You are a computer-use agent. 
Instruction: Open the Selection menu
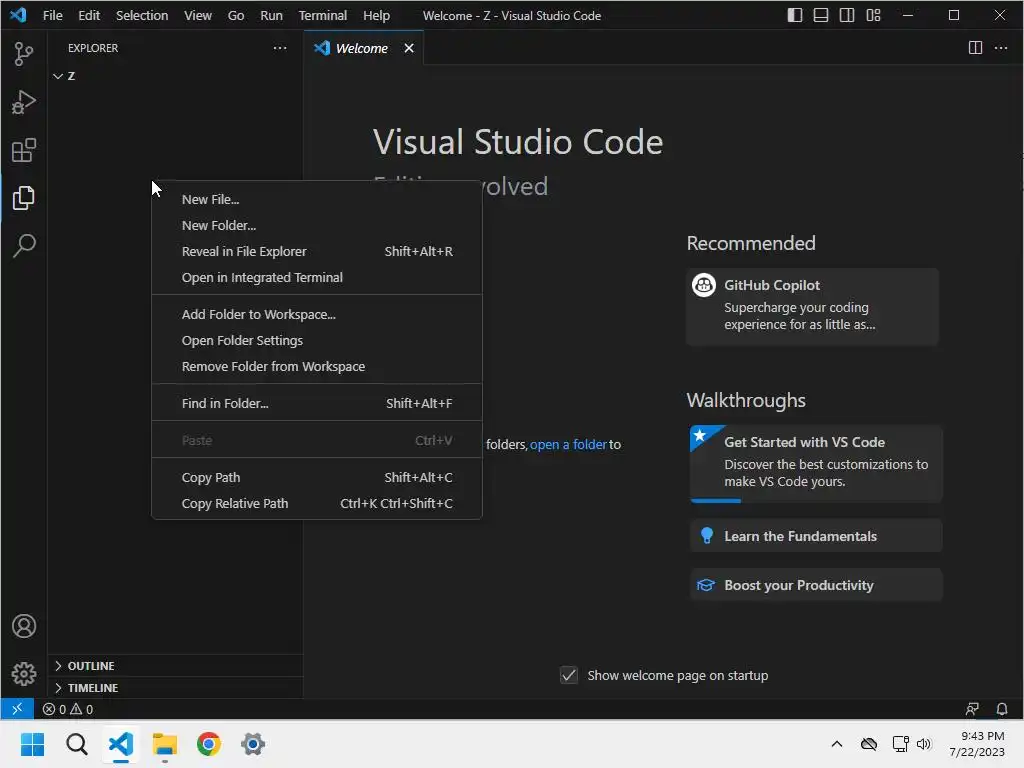tap(142, 15)
